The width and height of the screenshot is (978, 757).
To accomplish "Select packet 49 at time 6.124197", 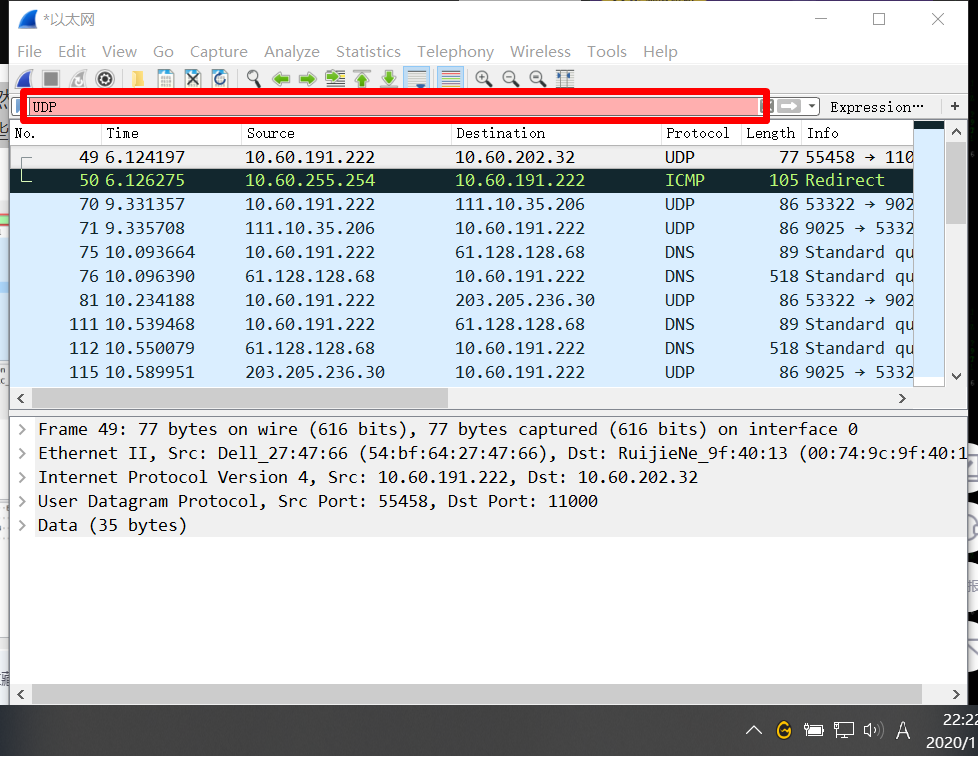I will click(462, 157).
